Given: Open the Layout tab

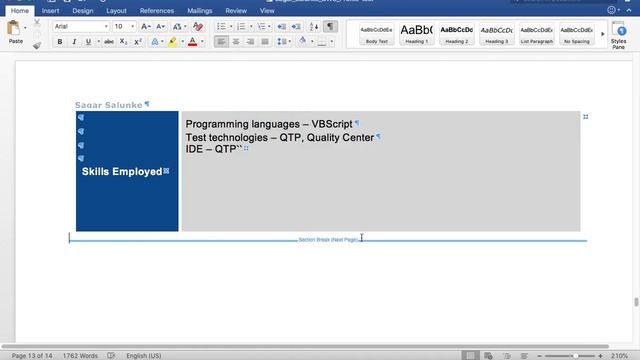Looking at the screenshot, I should 116,11.
